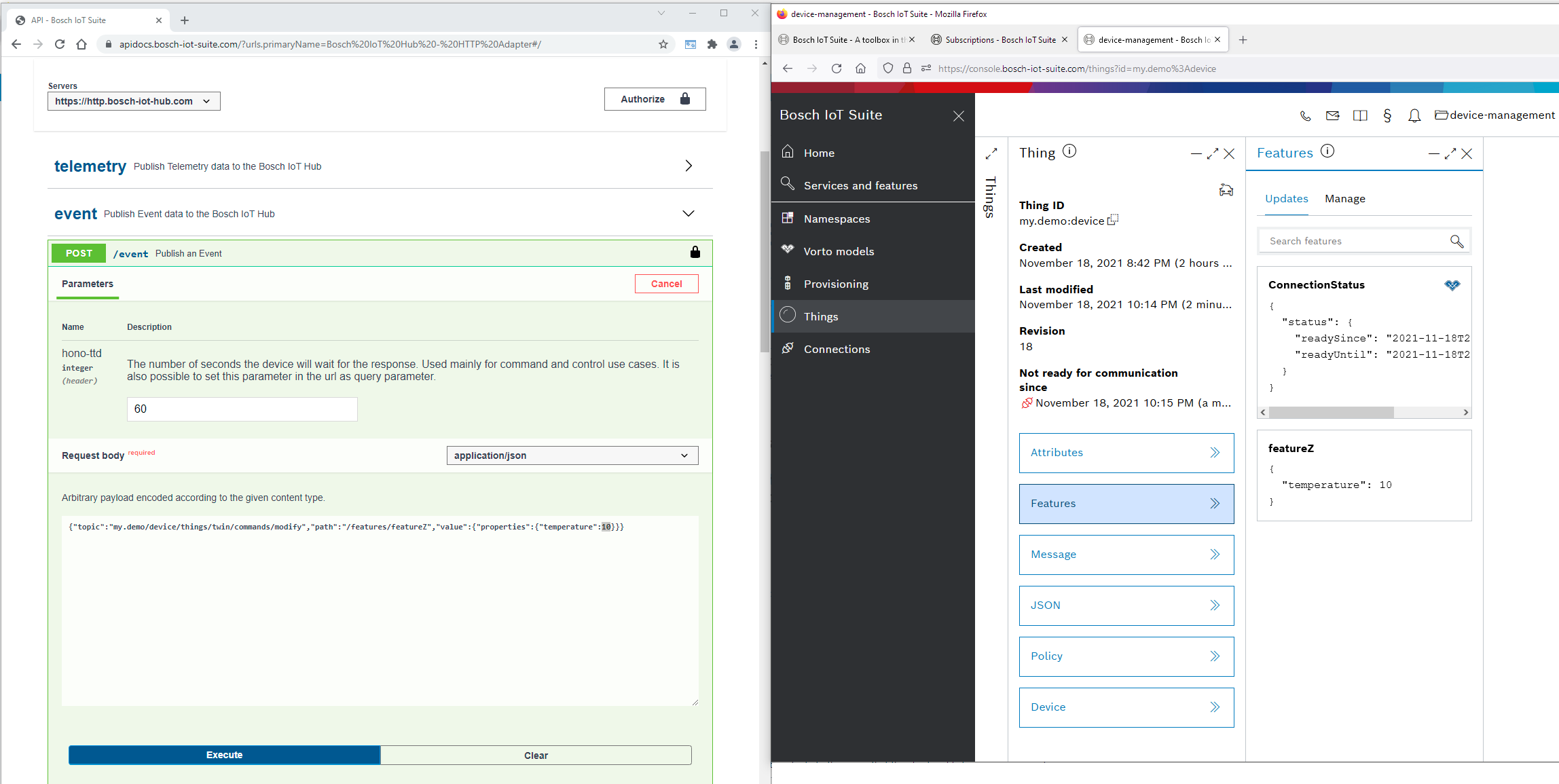Expand the telemetry section chevron

click(x=689, y=166)
